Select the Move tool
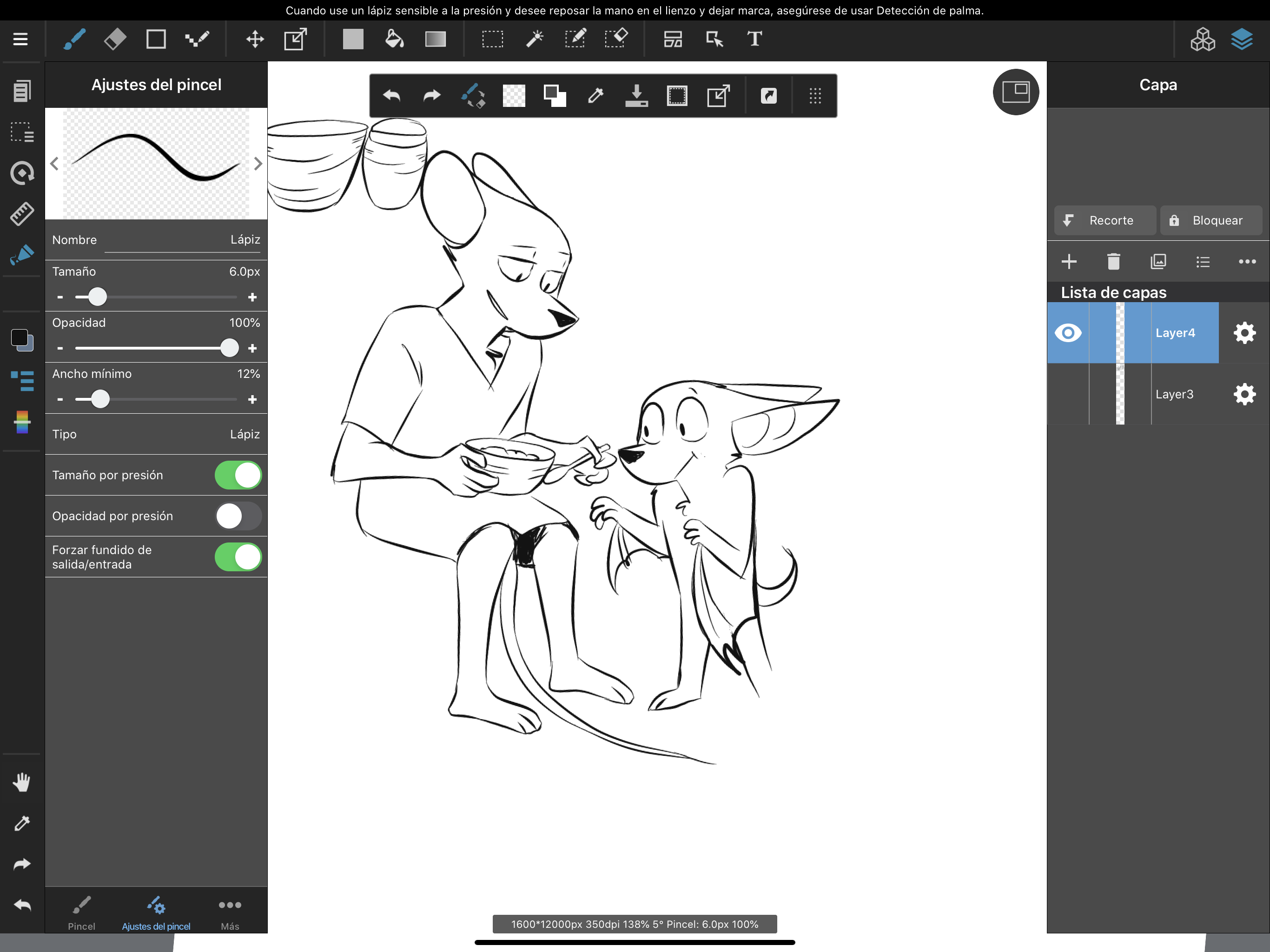1270x952 pixels. click(x=254, y=39)
